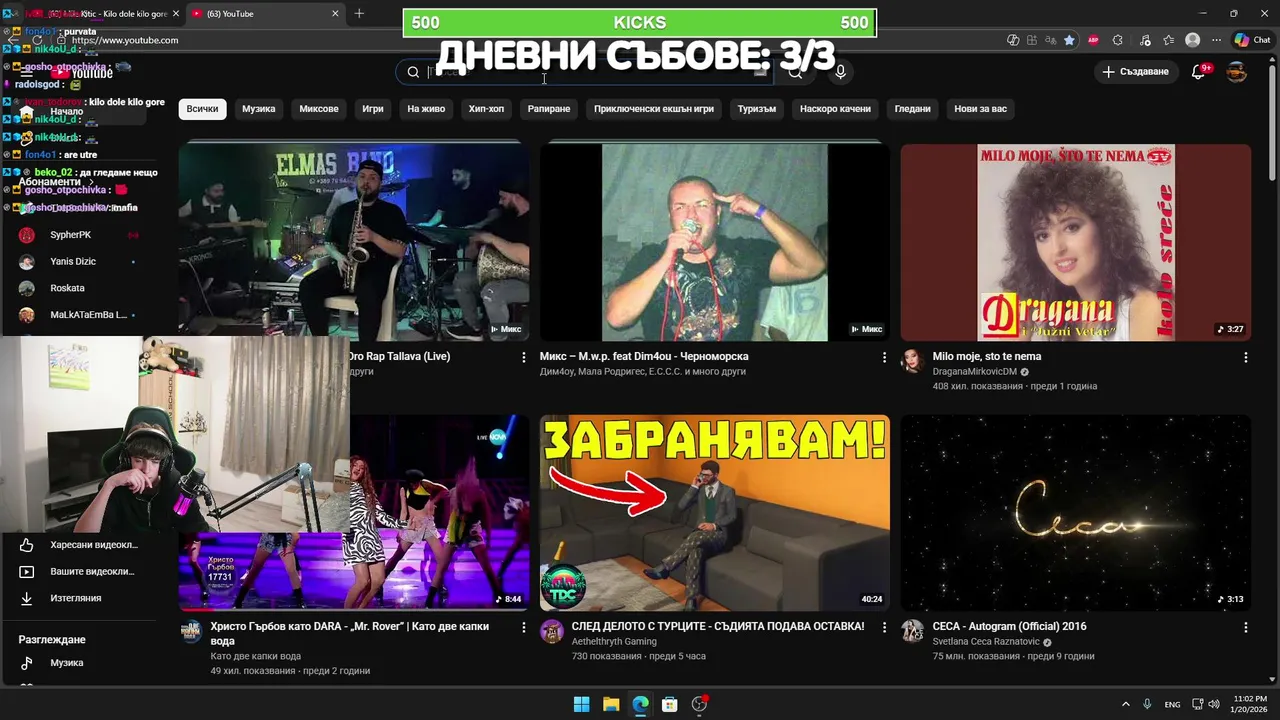Click the favorites star in address bar
Viewport: 1280px width, 720px height.
pos(1069,40)
